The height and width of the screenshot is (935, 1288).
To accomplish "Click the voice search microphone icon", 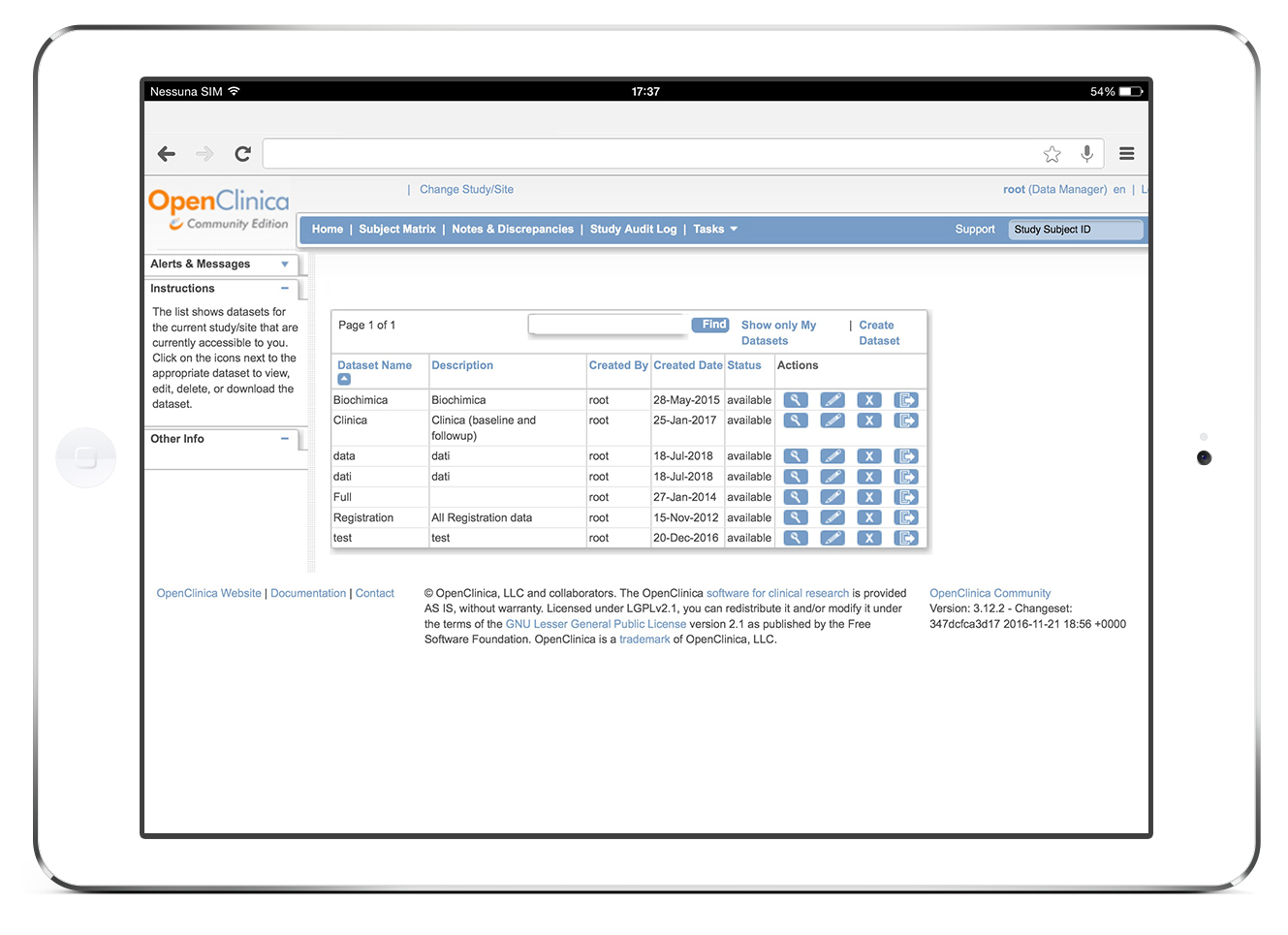I will point(1086,153).
